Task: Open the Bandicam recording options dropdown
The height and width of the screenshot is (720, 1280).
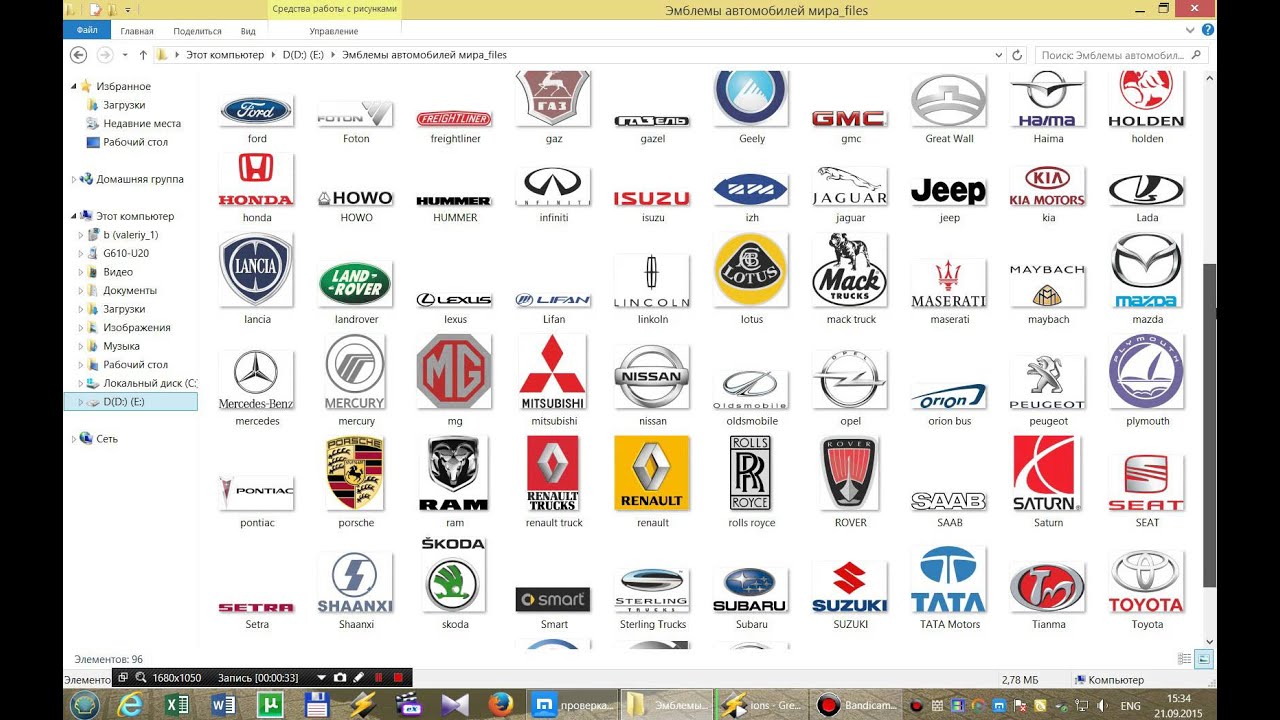Action: [322, 678]
